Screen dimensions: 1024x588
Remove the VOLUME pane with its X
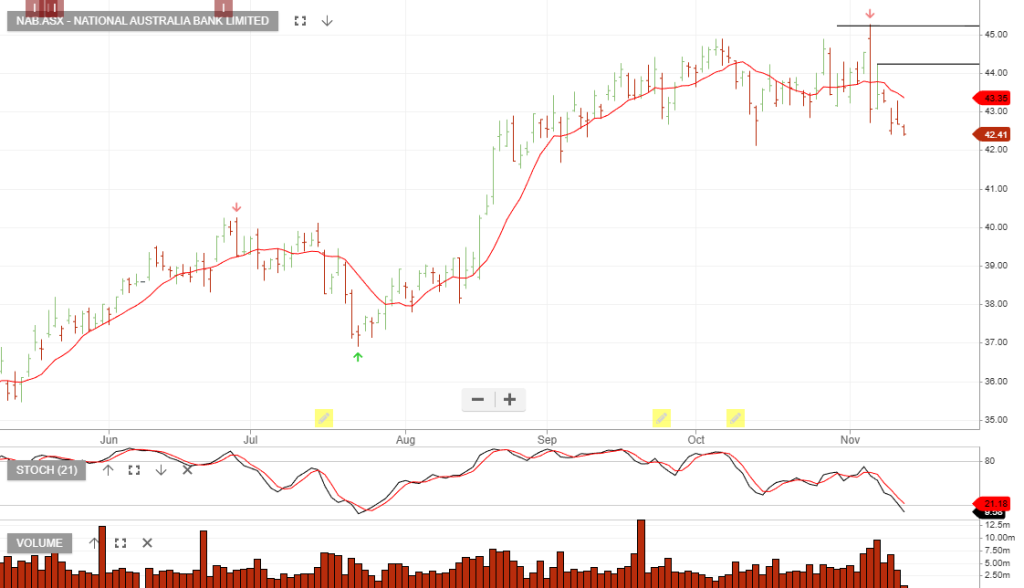pos(147,543)
